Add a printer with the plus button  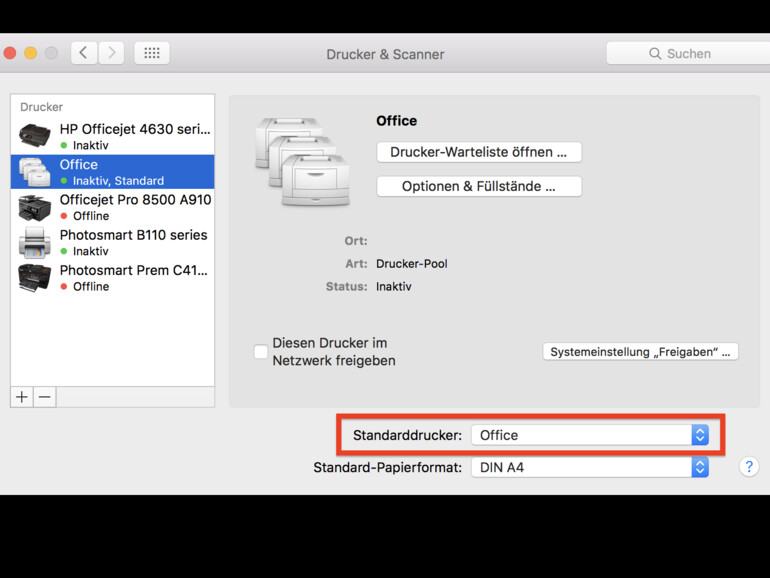(x=22, y=397)
